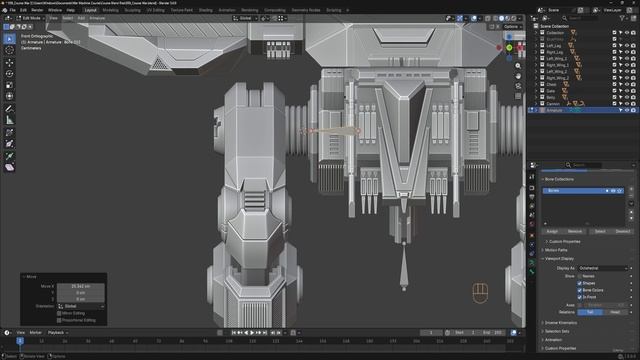
Task: Toggle Mirror Editing checkbox in Move panel
Action: pyautogui.click(x=59, y=313)
